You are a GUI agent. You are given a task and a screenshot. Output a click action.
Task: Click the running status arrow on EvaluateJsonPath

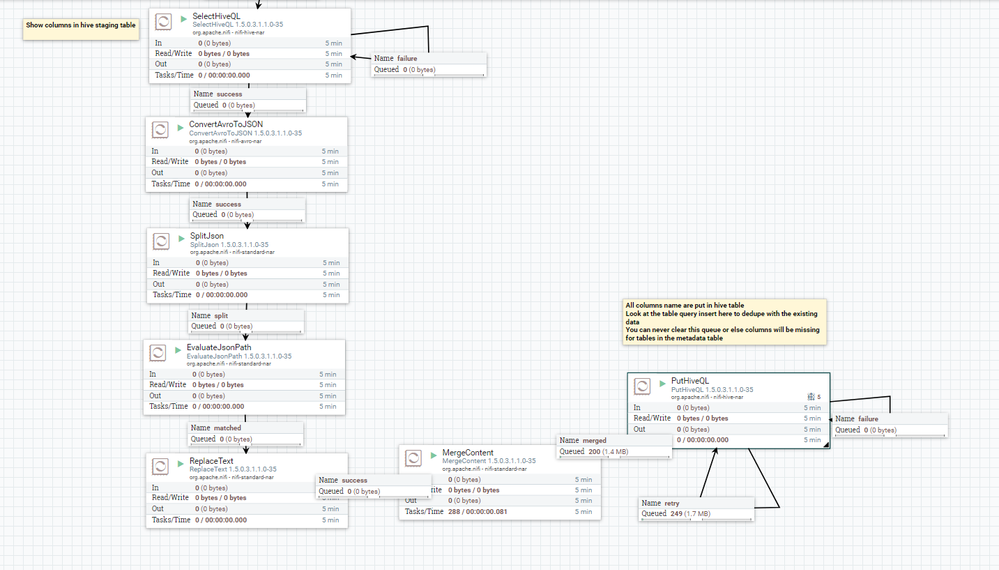(178, 350)
